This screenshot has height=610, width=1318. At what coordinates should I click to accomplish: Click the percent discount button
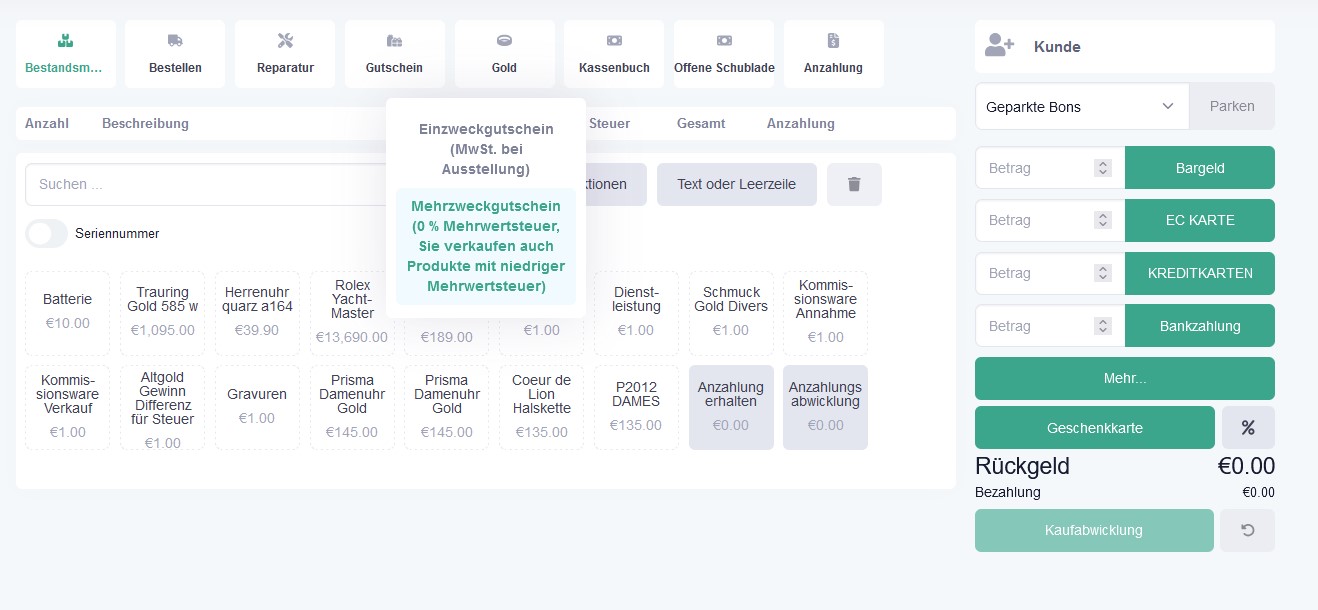(1247, 428)
